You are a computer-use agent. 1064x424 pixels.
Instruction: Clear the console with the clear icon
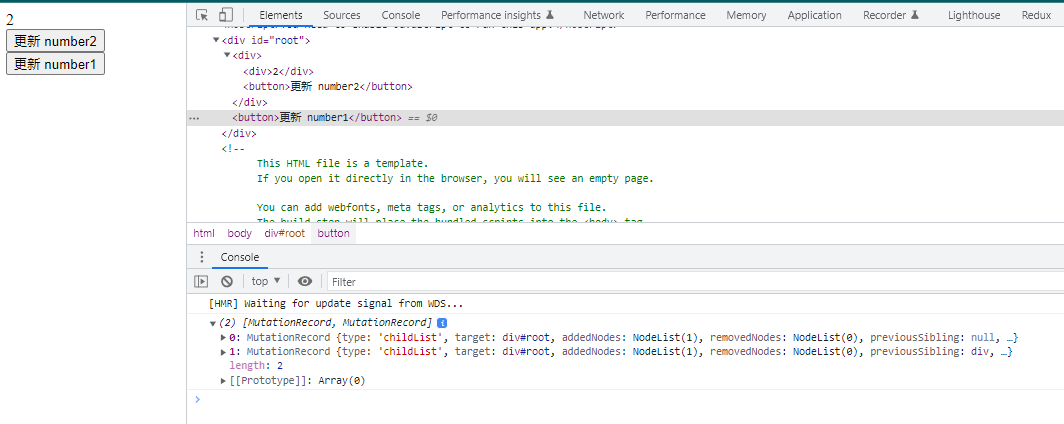[227, 282]
